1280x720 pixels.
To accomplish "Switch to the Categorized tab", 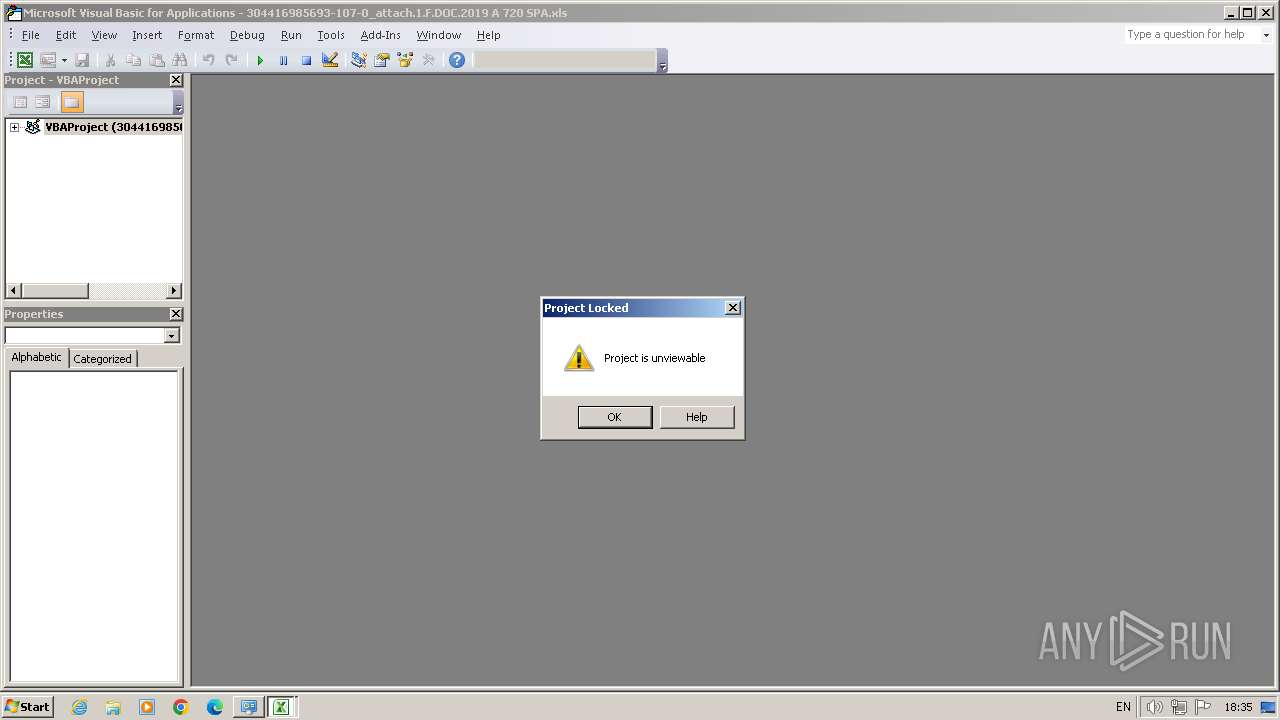I will (102, 358).
